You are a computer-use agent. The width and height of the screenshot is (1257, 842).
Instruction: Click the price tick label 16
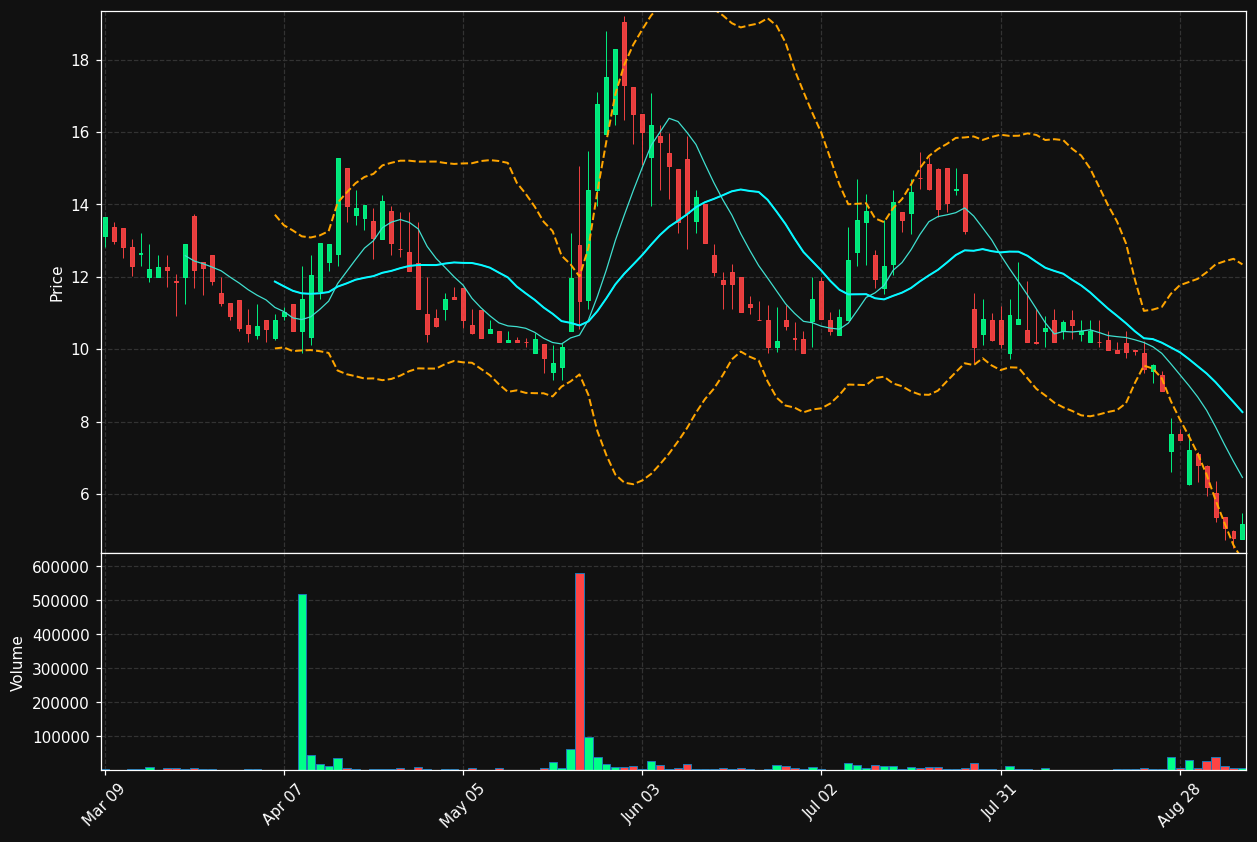point(80,133)
